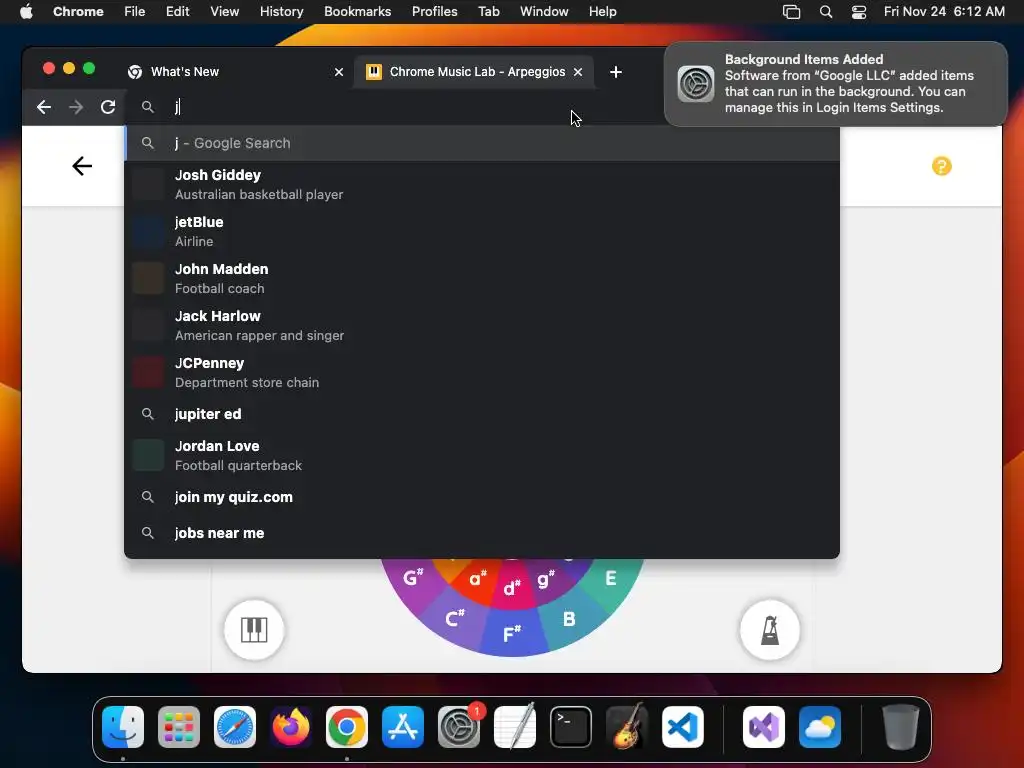The image size is (1024, 768).
Task: Reload the current page
Action: (108, 107)
